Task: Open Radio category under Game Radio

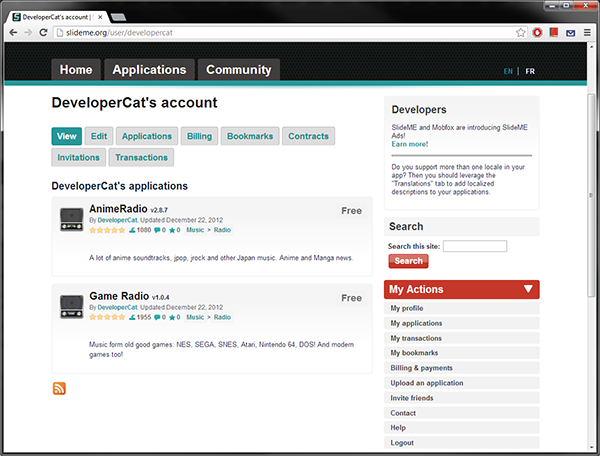Action: pyautogui.click(x=222, y=317)
